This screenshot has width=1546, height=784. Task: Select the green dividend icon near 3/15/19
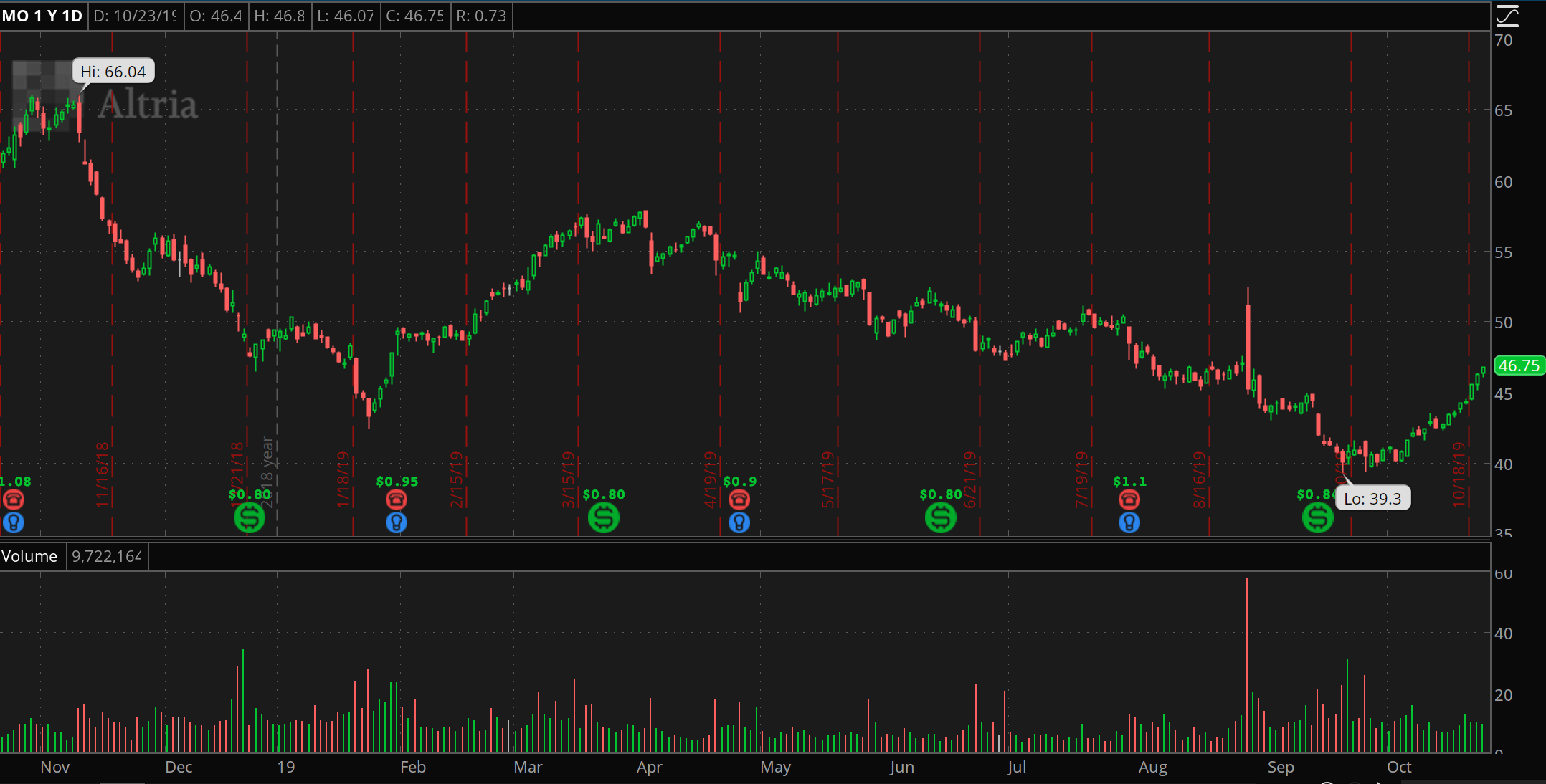(x=604, y=517)
